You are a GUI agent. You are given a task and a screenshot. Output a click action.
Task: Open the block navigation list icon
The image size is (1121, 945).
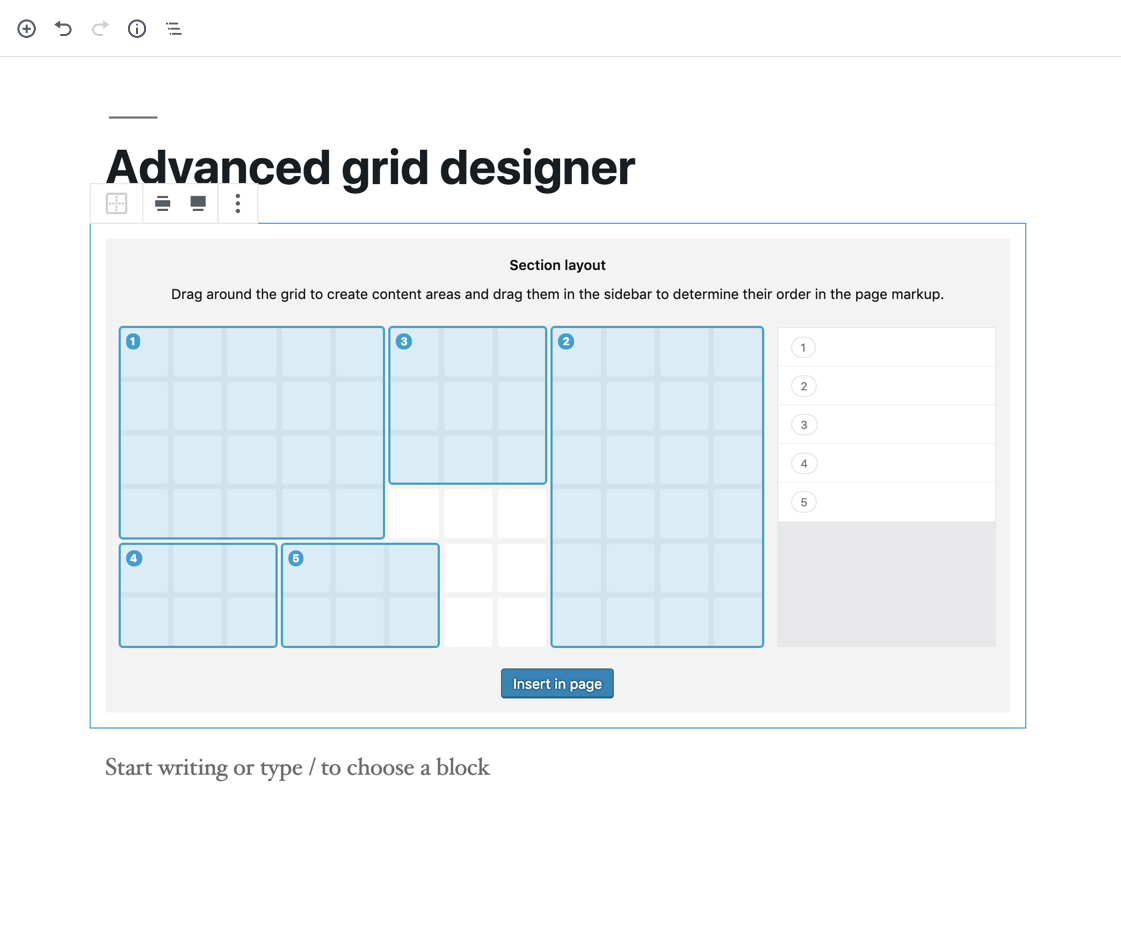coord(174,29)
